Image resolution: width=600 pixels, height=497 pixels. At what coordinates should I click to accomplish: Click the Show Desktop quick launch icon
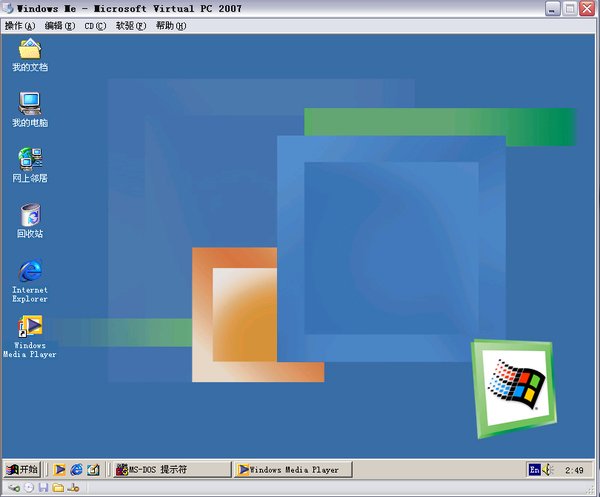(x=93, y=469)
